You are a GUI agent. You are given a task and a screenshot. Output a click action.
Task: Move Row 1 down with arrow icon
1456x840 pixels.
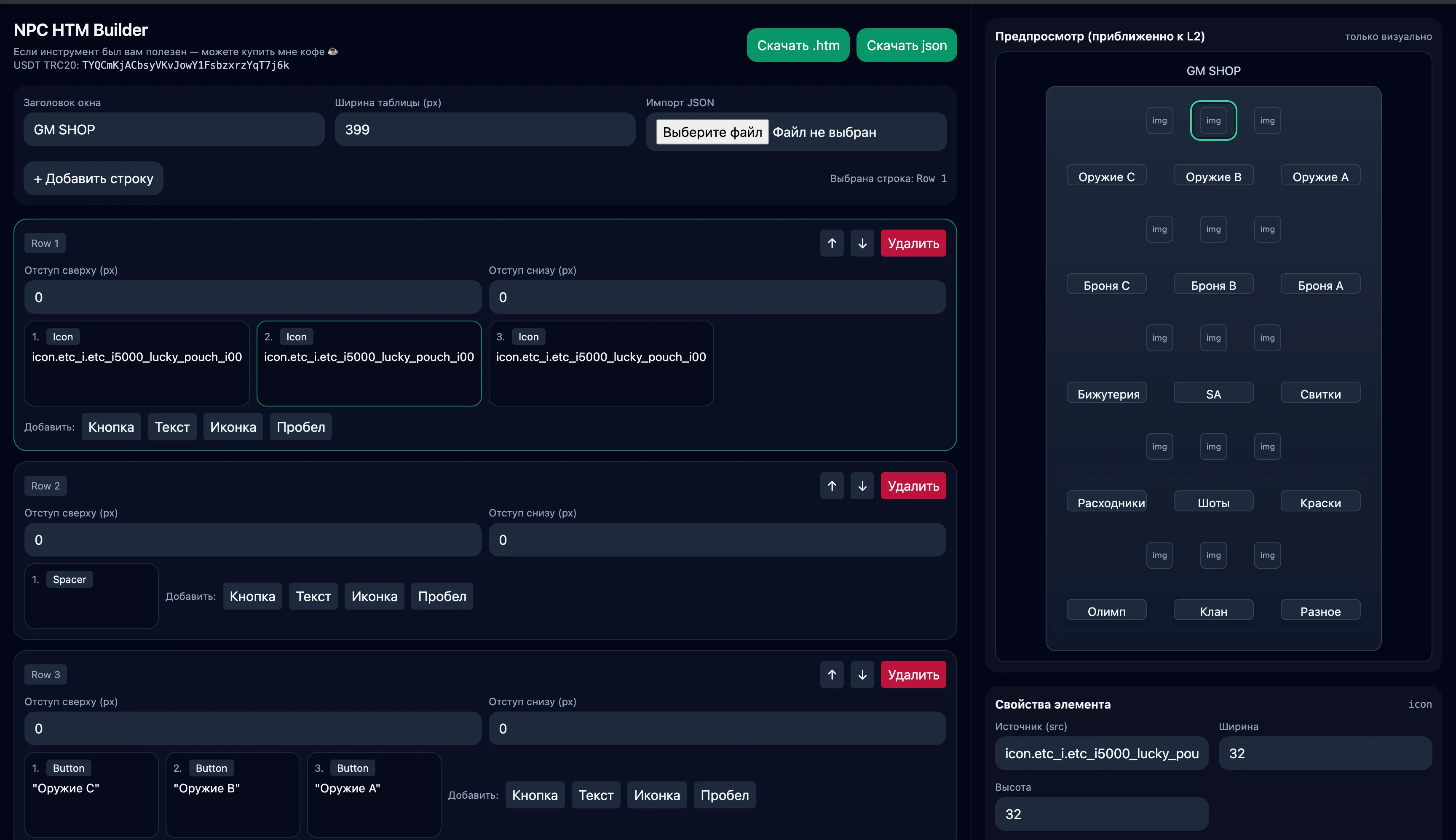point(862,243)
